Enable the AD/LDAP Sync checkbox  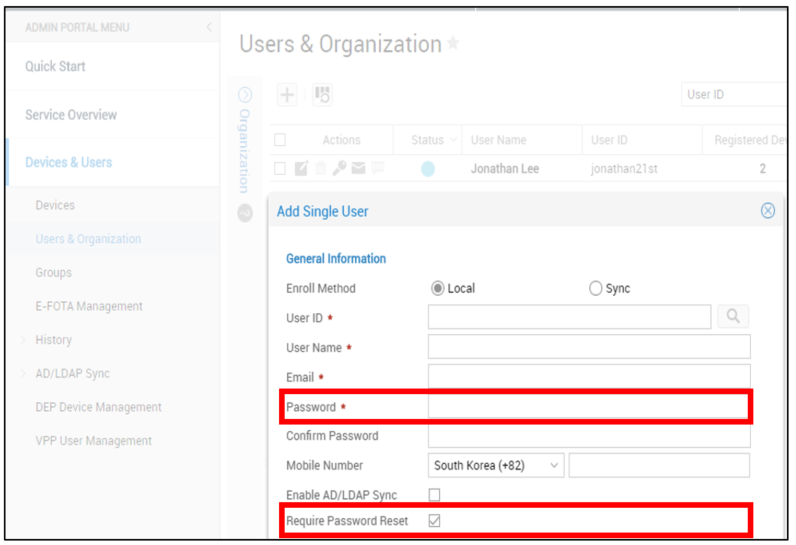(x=435, y=494)
